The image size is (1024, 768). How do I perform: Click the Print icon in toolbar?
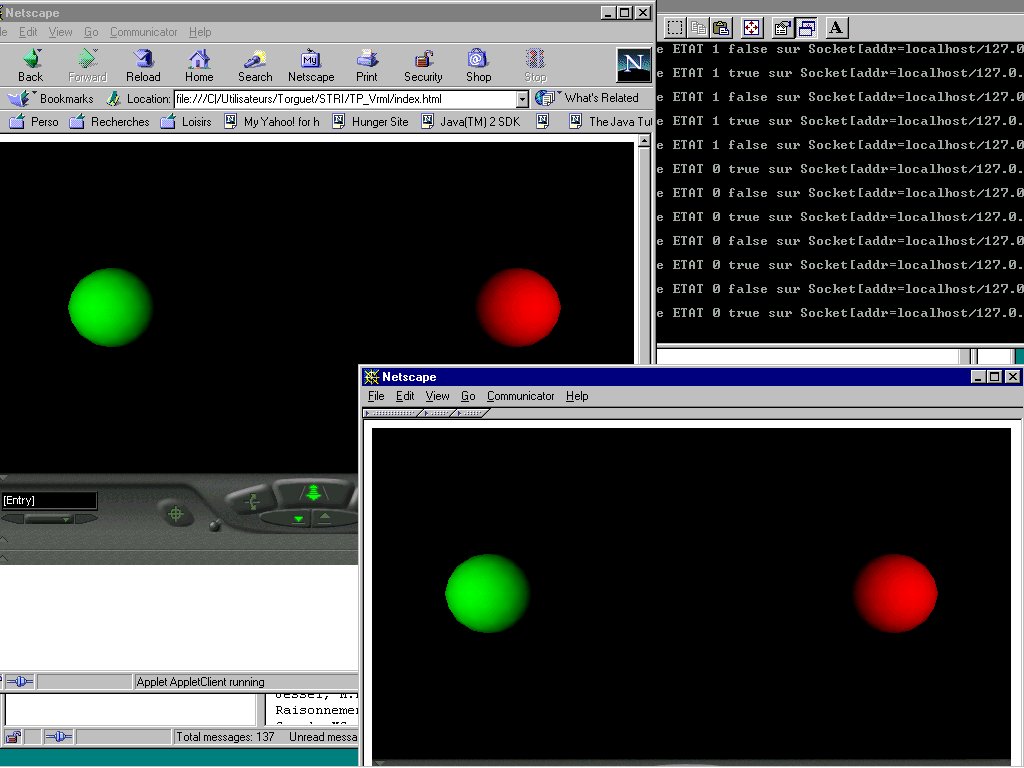(367, 65)
